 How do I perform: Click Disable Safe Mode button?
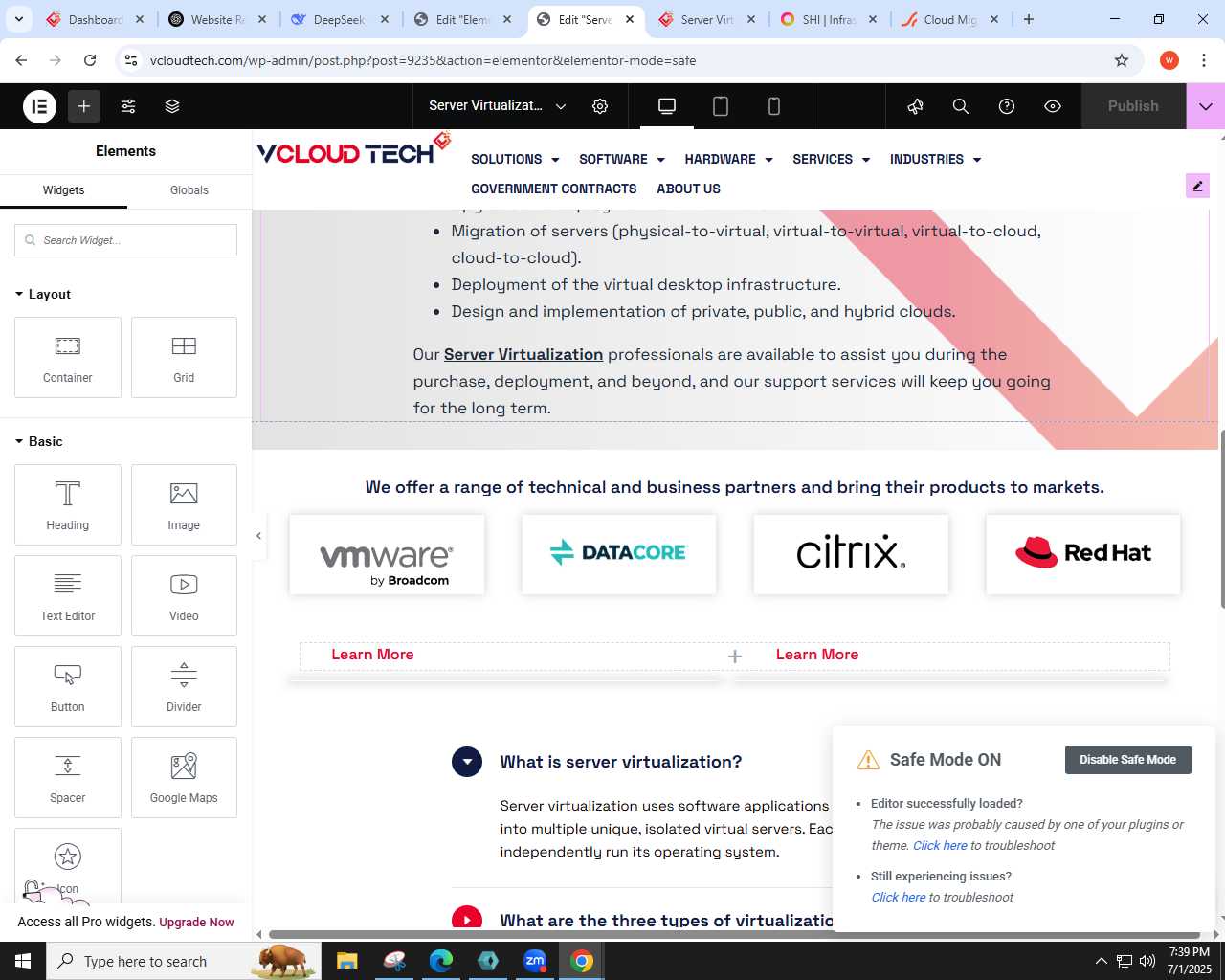[x=1127, y=760]
